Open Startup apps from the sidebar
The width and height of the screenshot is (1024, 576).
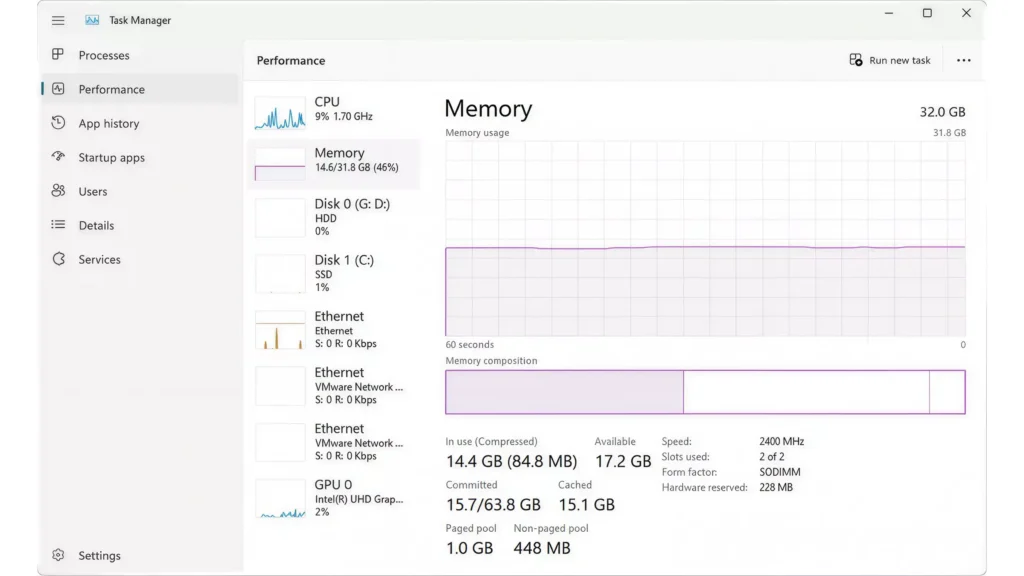58,157
